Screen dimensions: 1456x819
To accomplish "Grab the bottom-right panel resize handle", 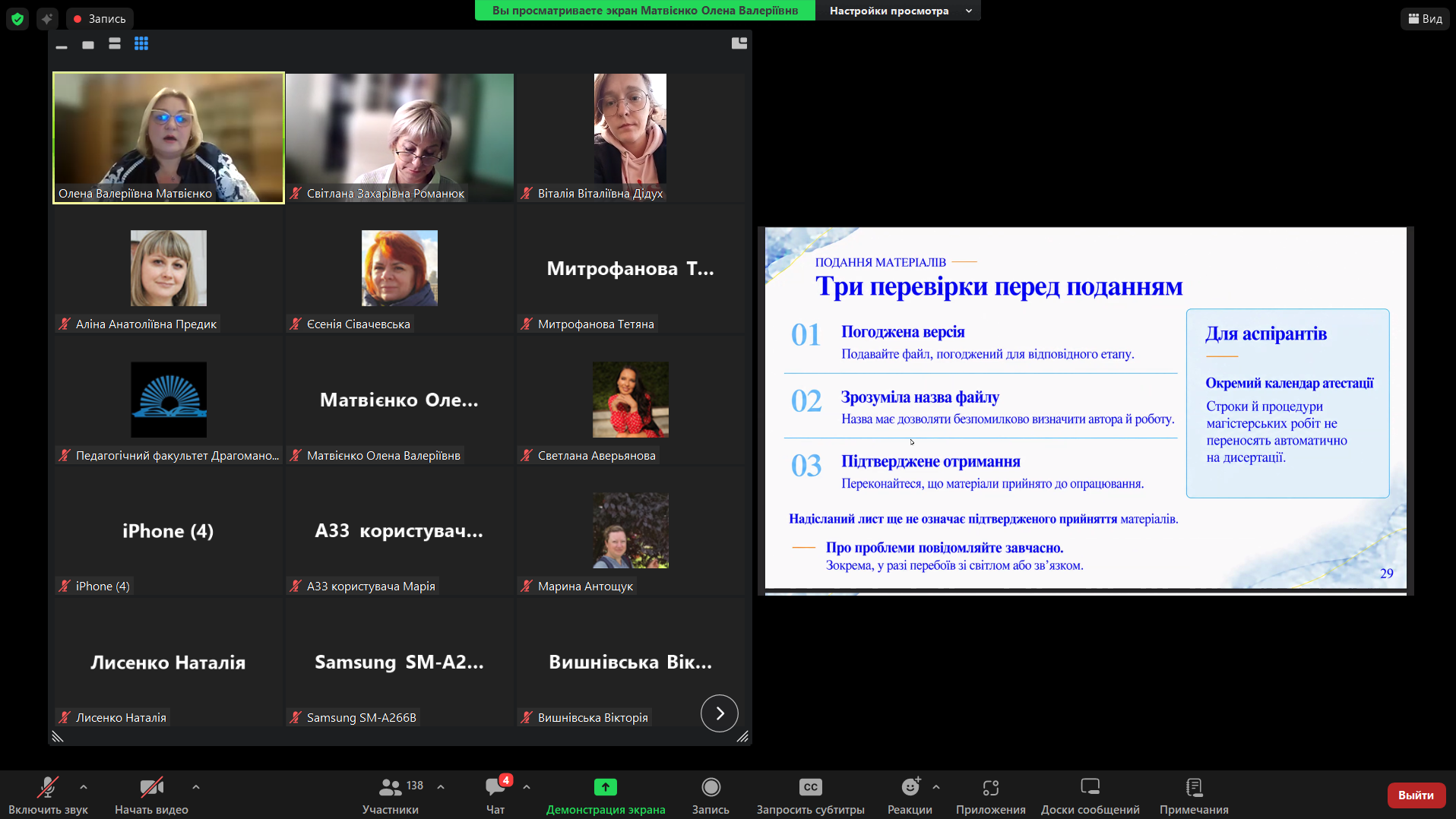I will [x=742, y=736].
